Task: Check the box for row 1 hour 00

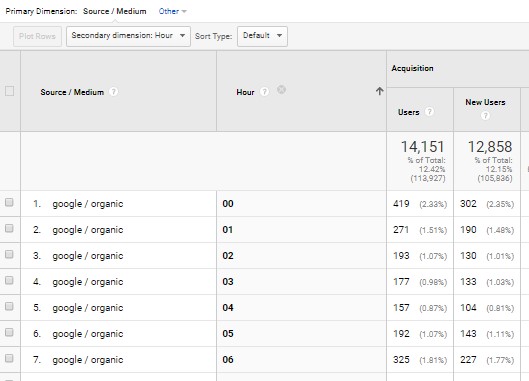Action: (9, 202)
